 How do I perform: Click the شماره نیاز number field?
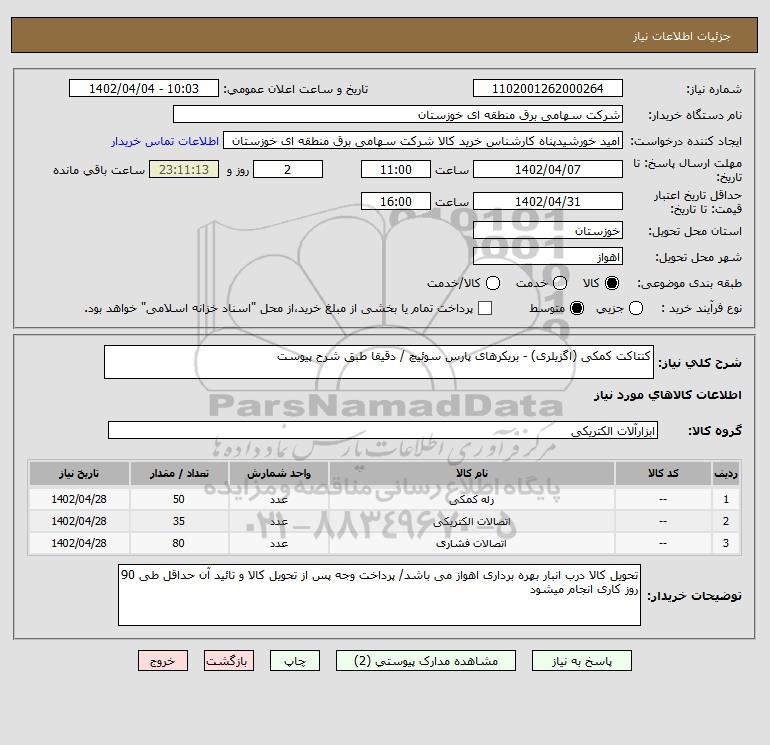(x=548, y=88)
